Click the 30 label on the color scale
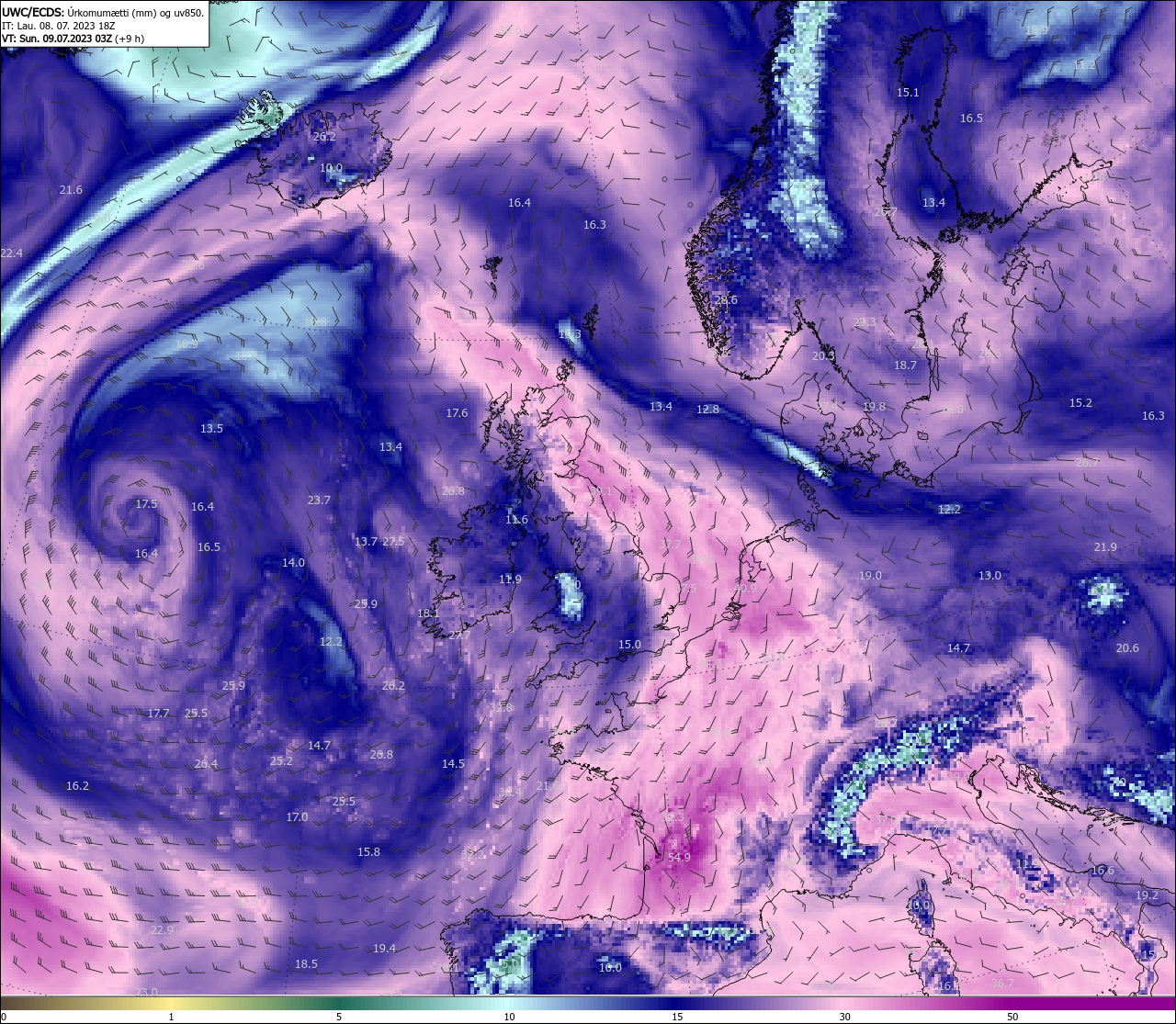The width and height of the screenshot is (1176, 1024). [x=844, y=1017]
